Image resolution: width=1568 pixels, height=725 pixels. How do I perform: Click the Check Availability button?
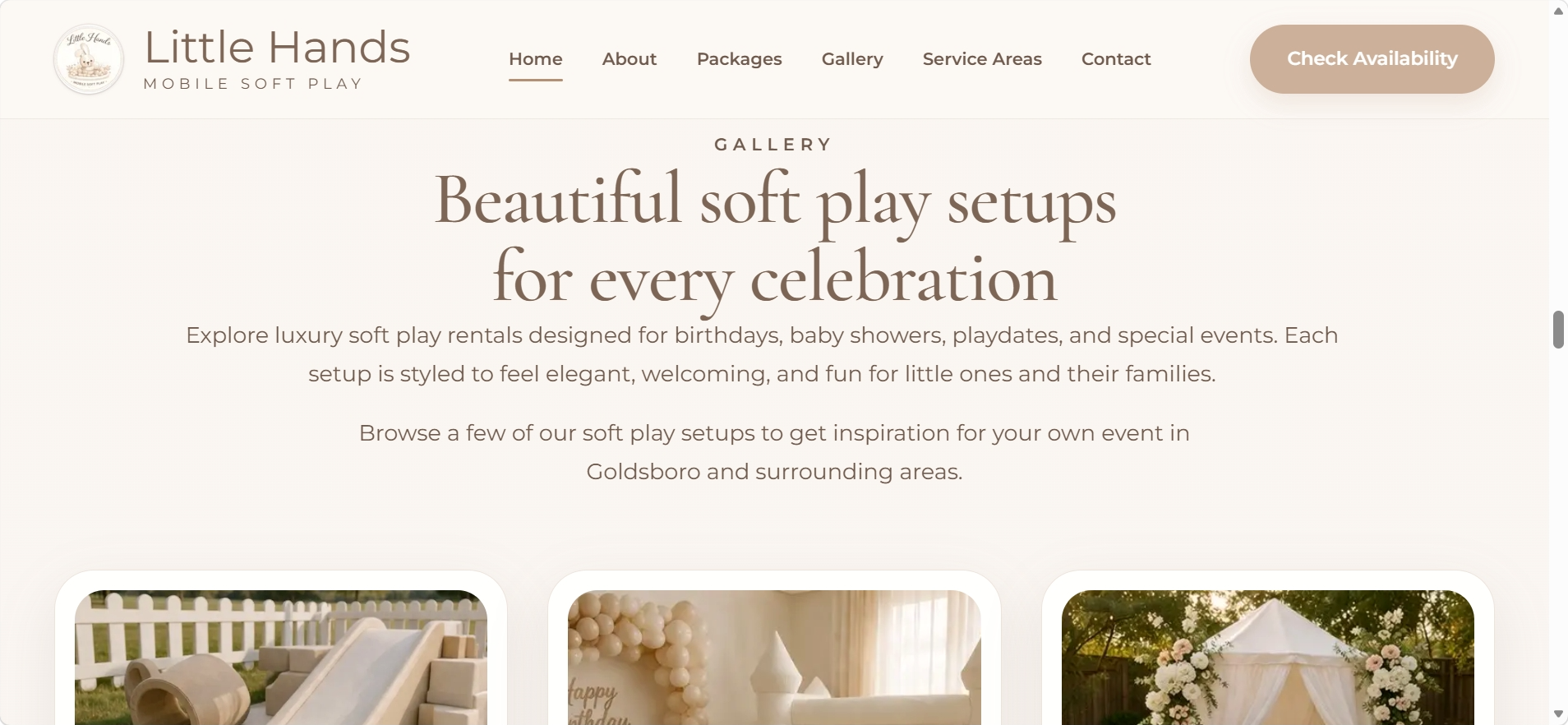1372,58
